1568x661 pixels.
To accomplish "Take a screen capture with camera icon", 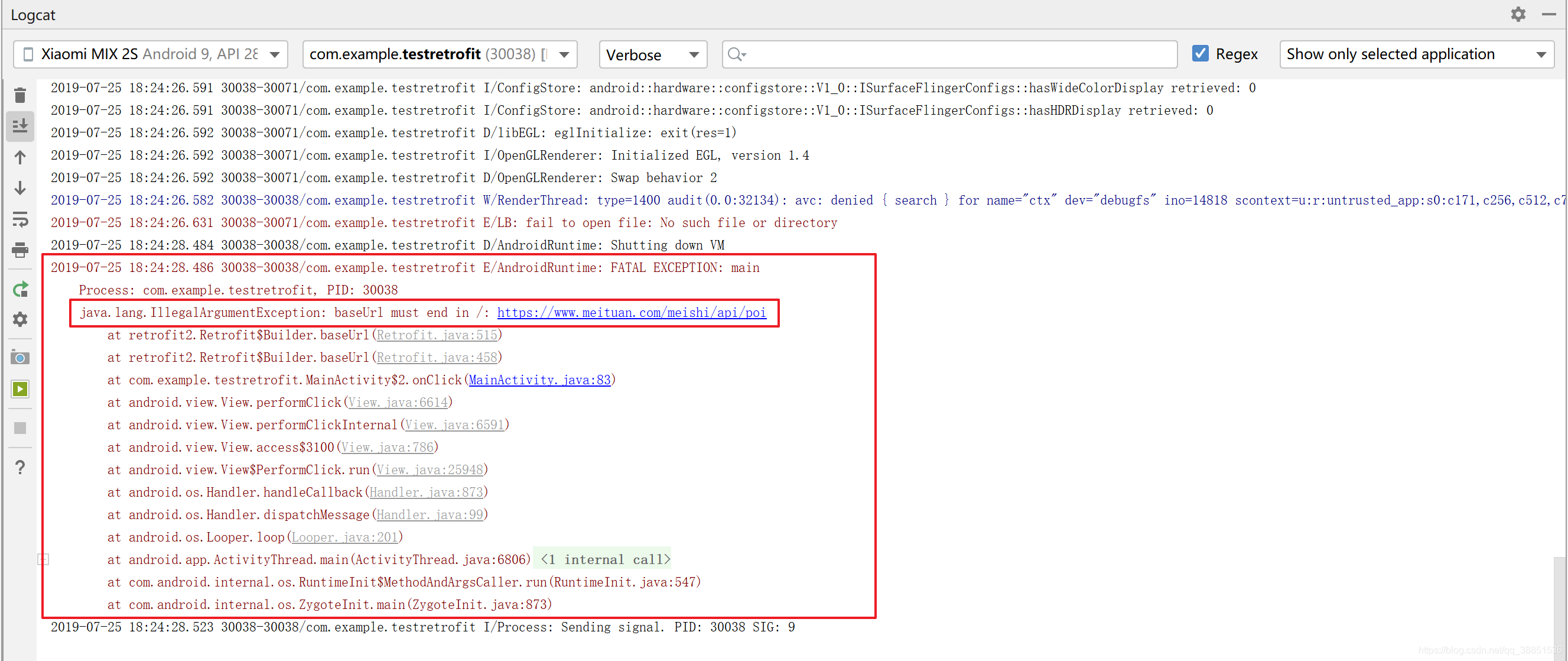I will [x=20, y=358].
